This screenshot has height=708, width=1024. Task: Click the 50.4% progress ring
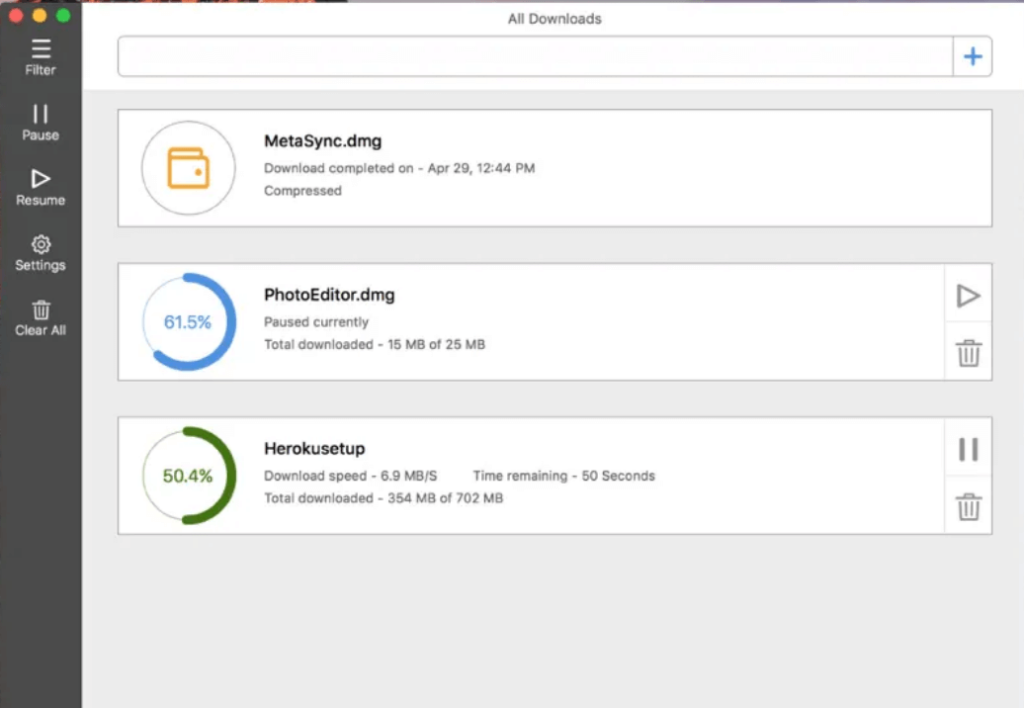(x=189, y=475)
